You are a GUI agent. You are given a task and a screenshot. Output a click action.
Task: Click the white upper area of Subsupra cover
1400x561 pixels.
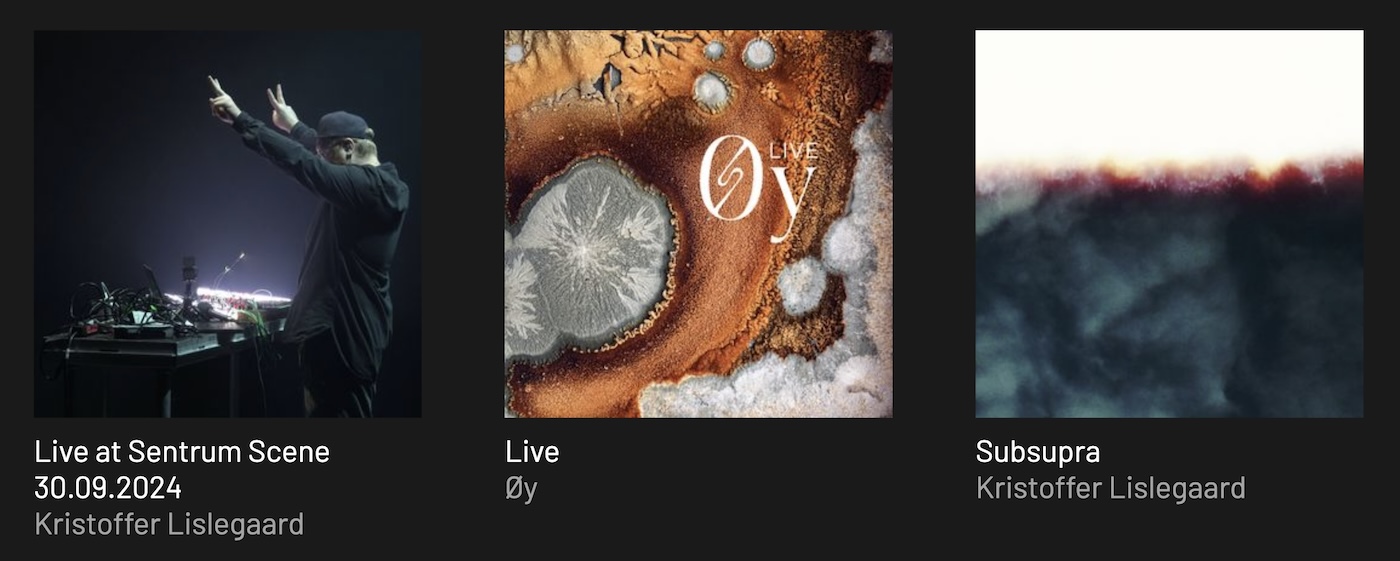coord(1169,93)
